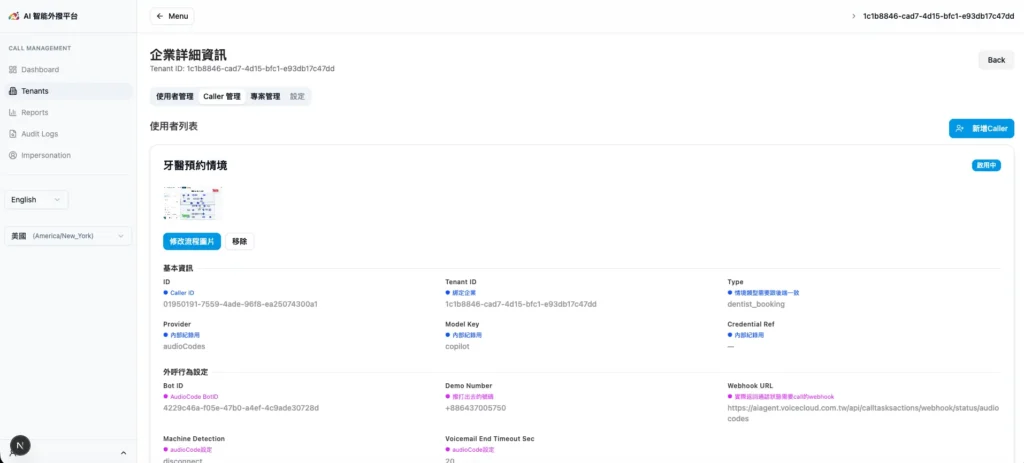Click the Tenants sidebar icon
The height and width of the screenshot is (463, 1024).
(x=13, y=91)
